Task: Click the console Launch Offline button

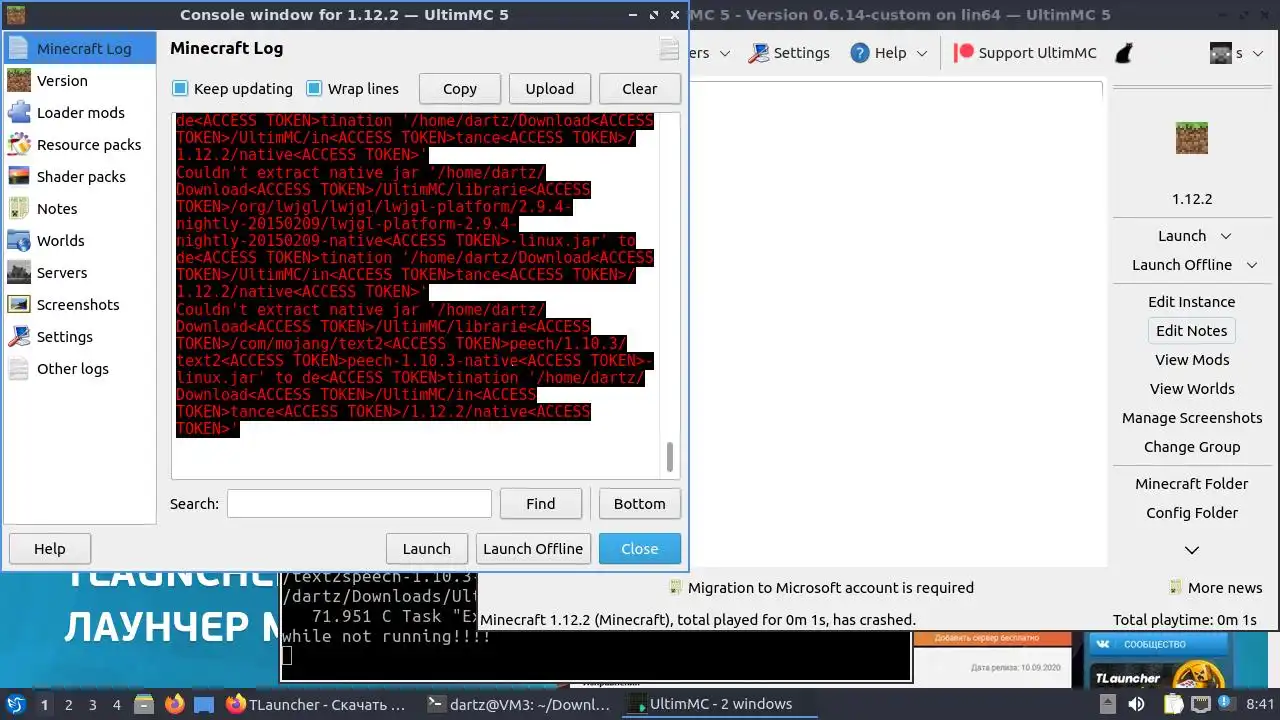Action: [533, 548]
